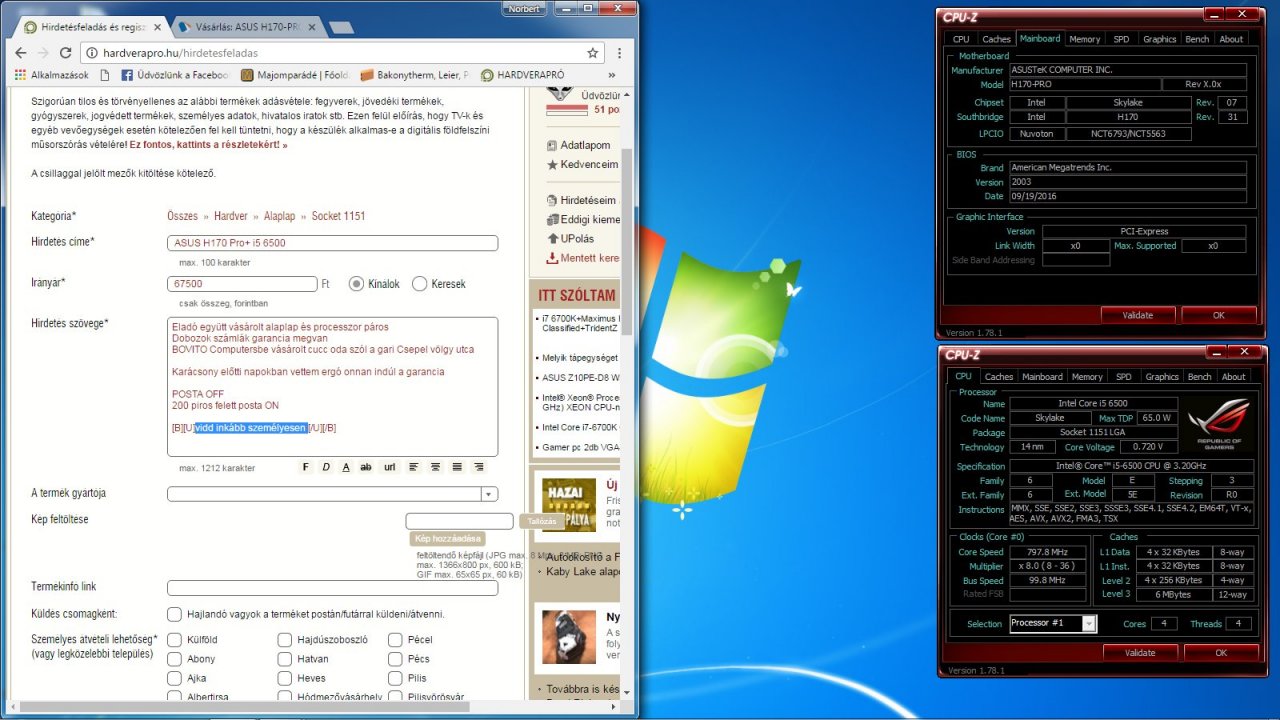This screenshot has height=720, width=1280.
Task: Open the termék gyártója dropdown
Action: tap(489, 494)
